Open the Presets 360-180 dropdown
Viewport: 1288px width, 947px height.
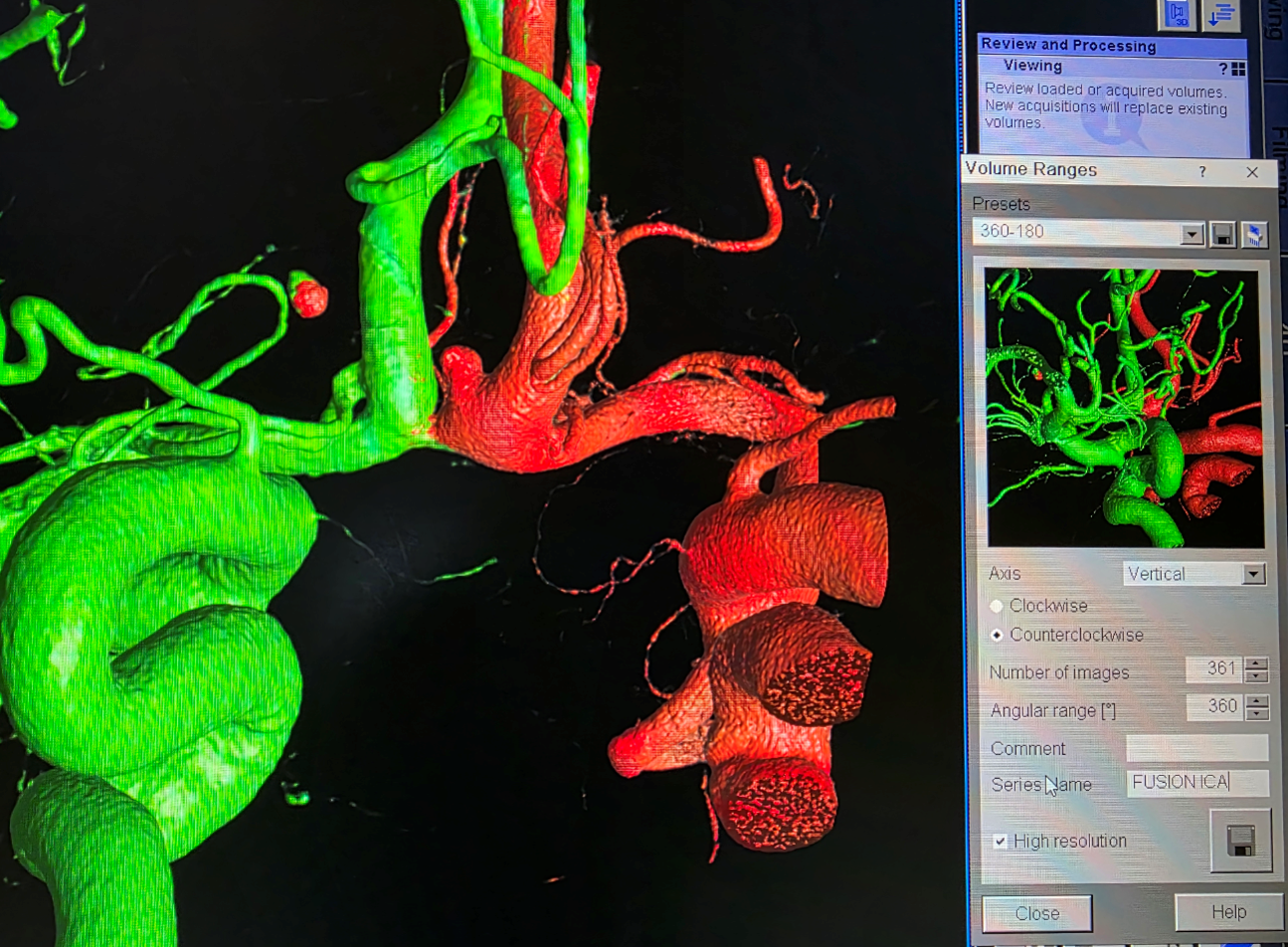point(1192,234)
